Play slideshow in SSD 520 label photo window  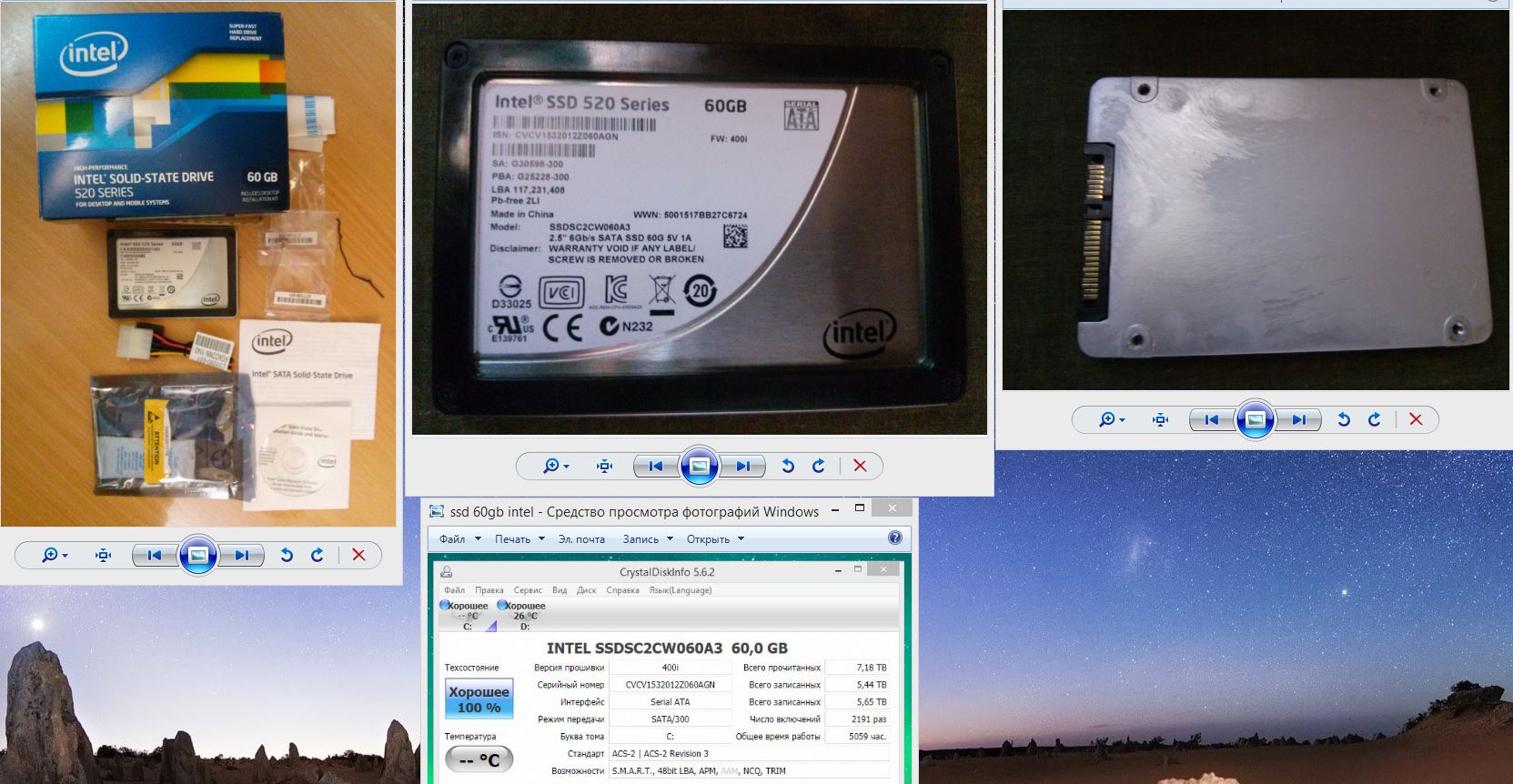[700, 466]
